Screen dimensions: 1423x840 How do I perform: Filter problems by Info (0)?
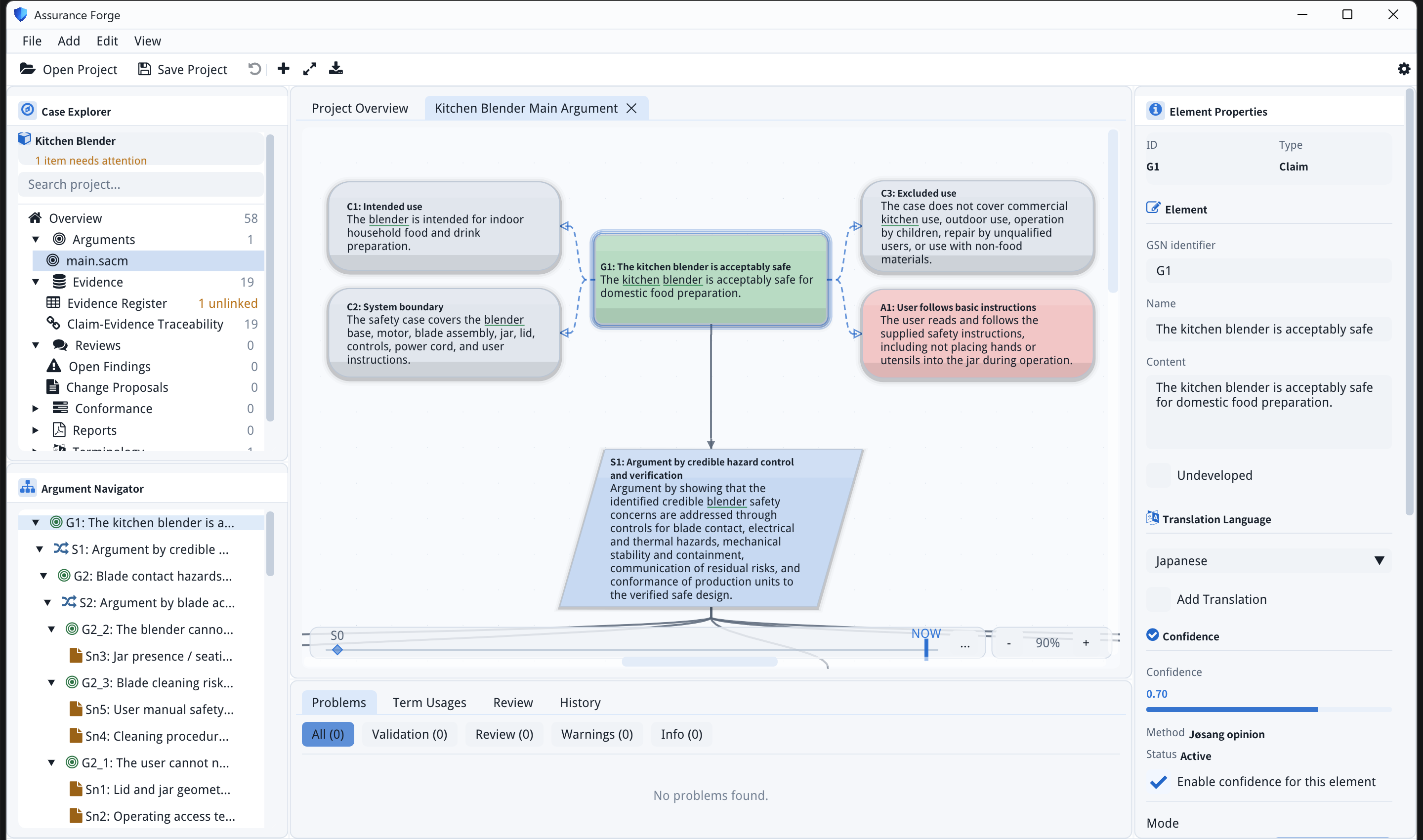point(681,734)
